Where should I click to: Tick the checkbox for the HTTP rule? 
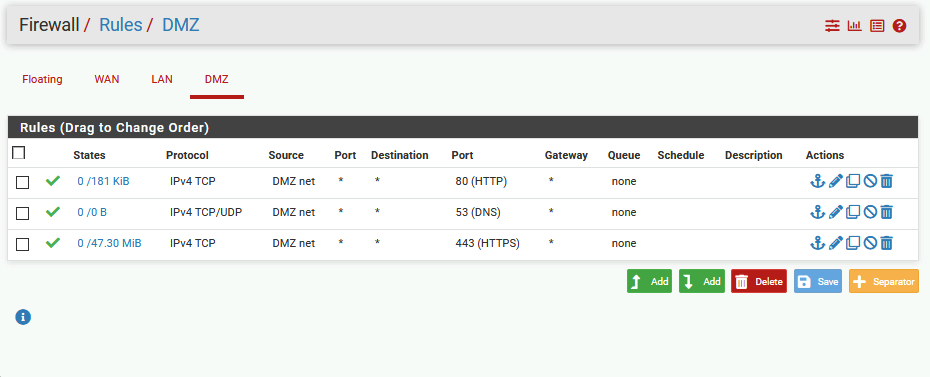point(23,183)
